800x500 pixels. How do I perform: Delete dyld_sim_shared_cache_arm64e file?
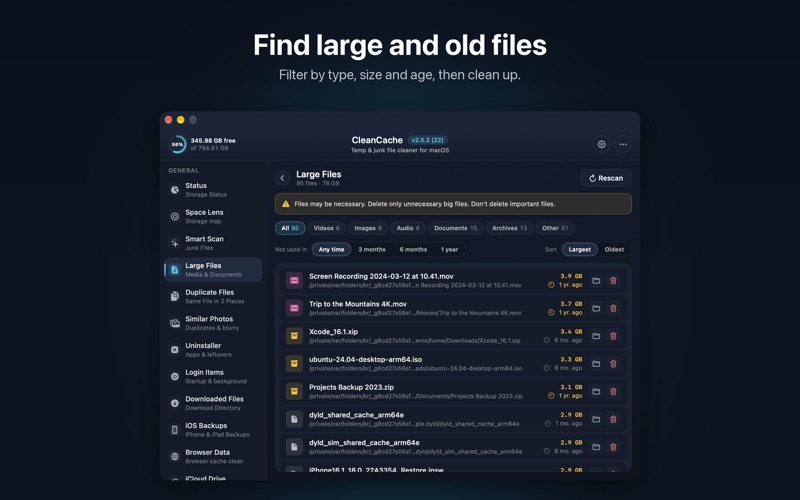613,447
